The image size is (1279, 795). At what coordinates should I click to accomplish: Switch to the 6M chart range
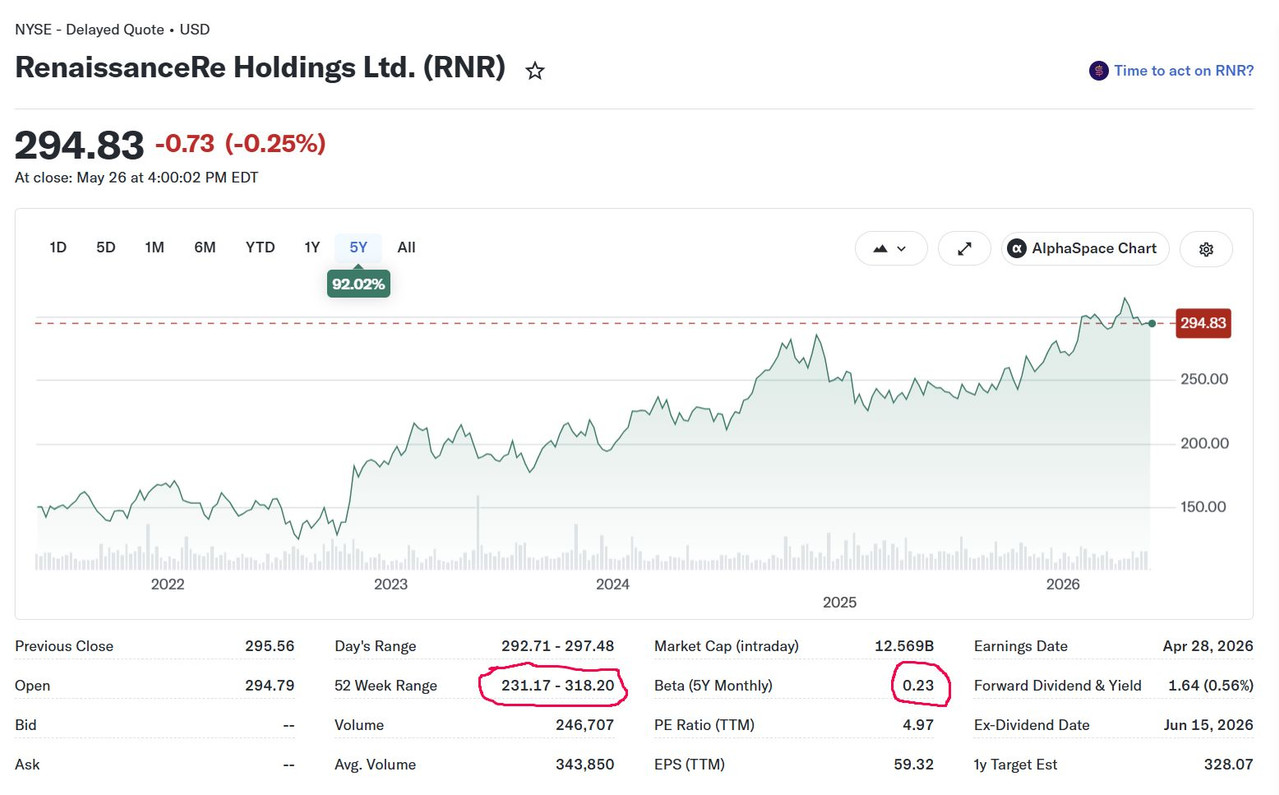pyautogui.click(x=205, y=247)
